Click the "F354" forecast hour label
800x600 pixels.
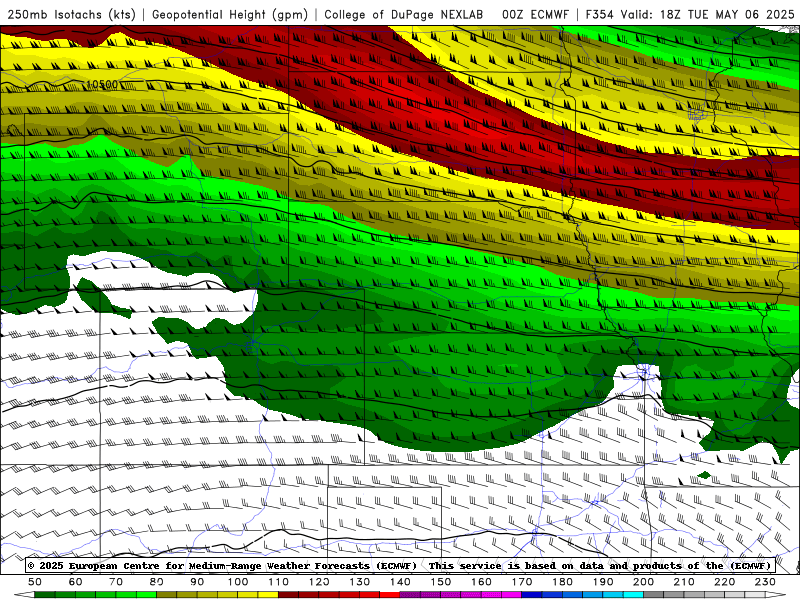(x=599, y=14)
